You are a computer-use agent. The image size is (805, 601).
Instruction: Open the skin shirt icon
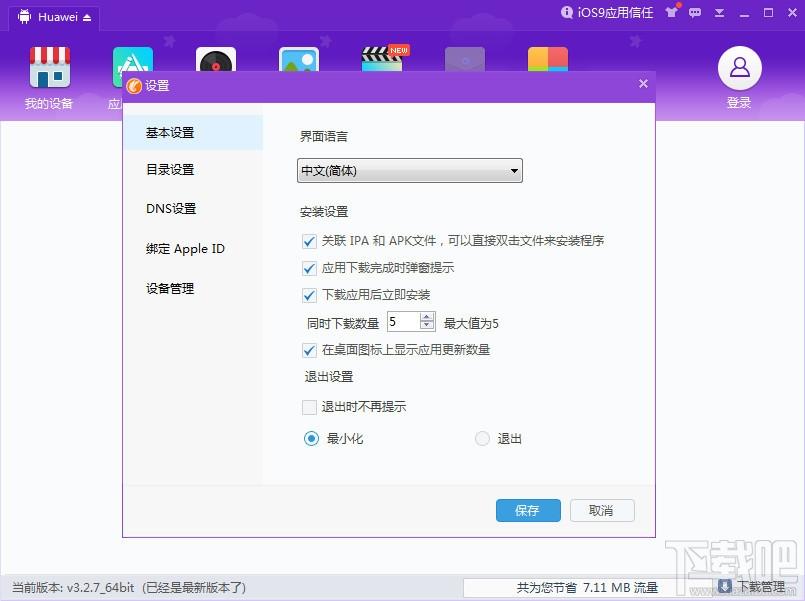tap(672, 11)
